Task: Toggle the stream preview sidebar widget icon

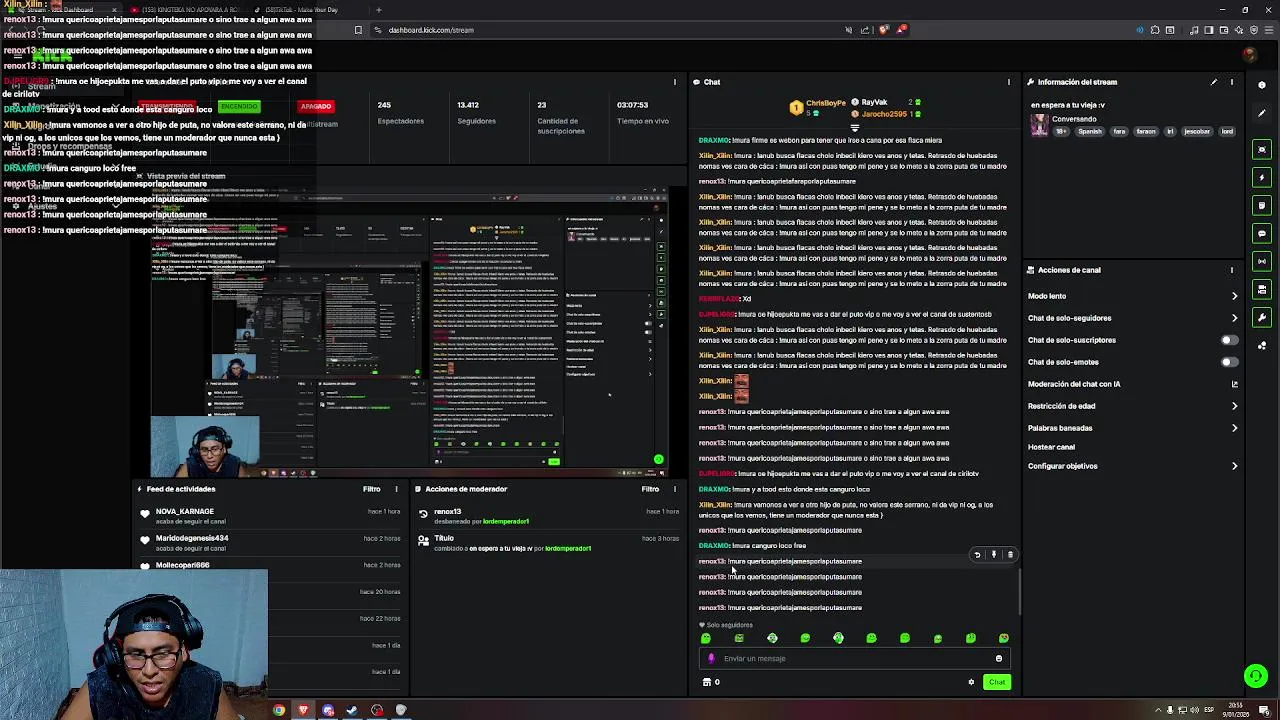Action: 1262,149
